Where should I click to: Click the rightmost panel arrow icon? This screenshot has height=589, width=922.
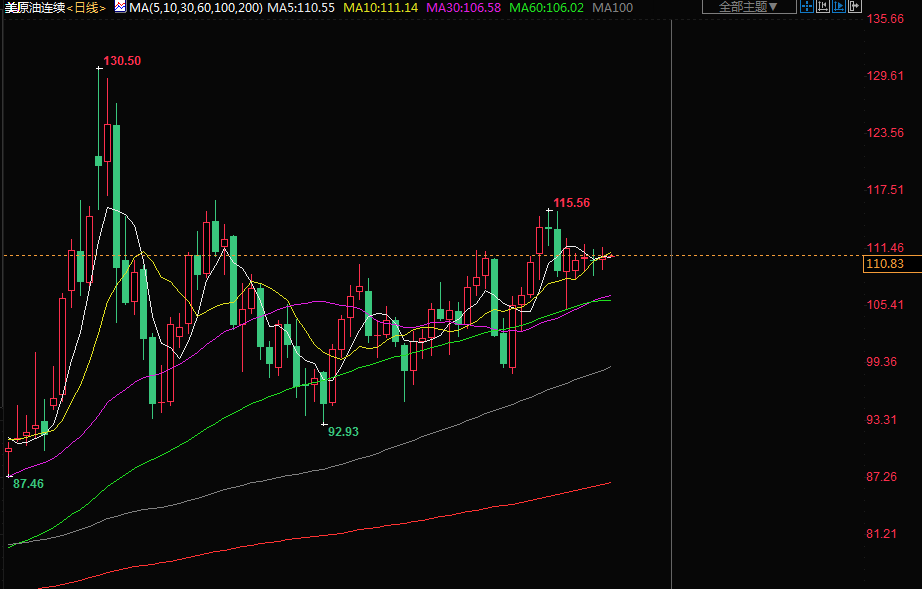pyautogui.click(x=855, y=6)
